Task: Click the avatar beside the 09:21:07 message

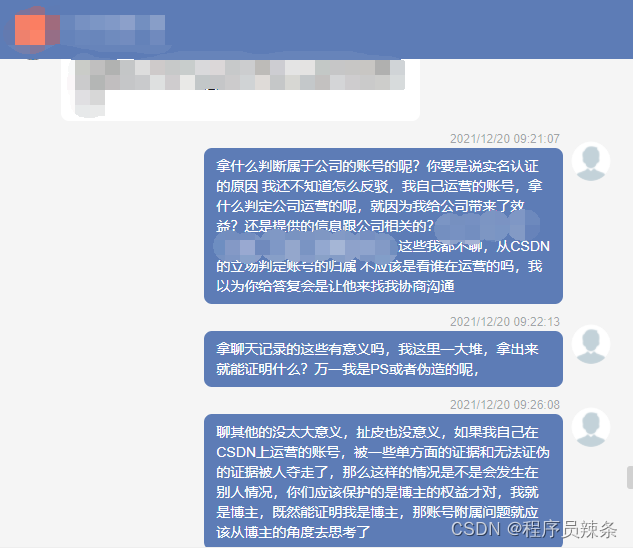Action: click(591, 162)
